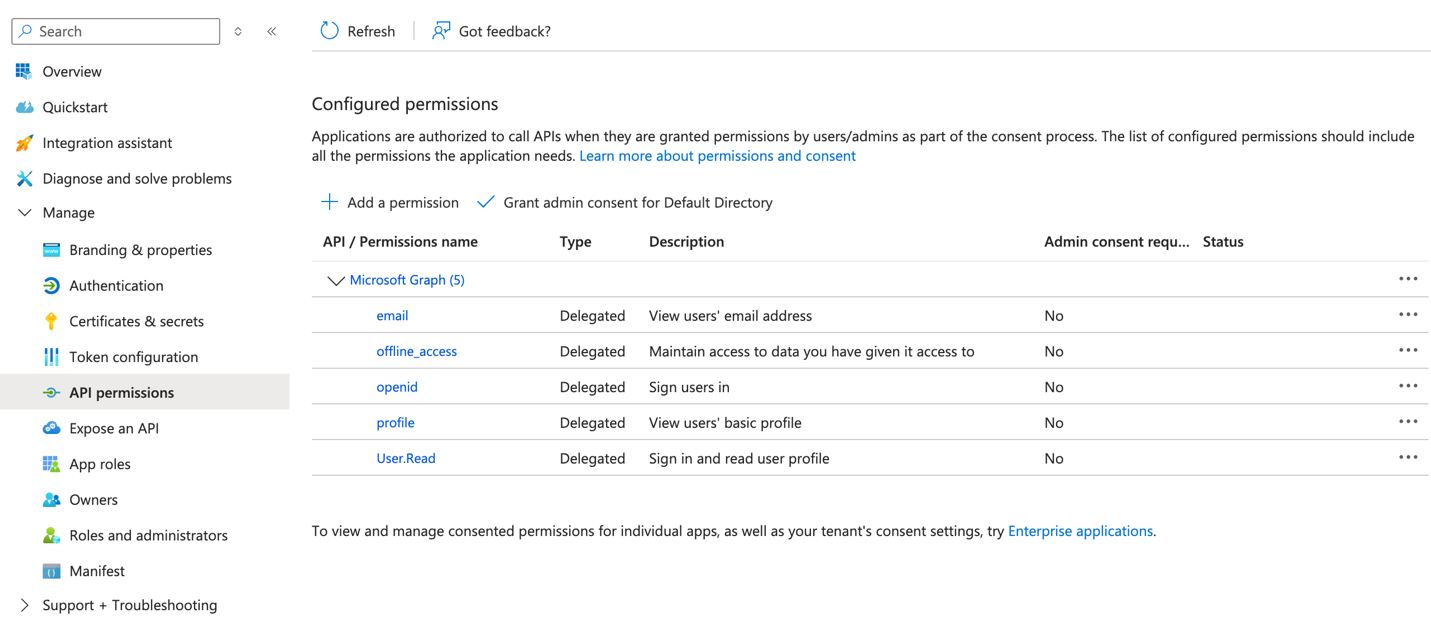Grant admin consent for Default Directory
Image resolution: width=1431 pixels, height=626 pixels.
point(626,203)
